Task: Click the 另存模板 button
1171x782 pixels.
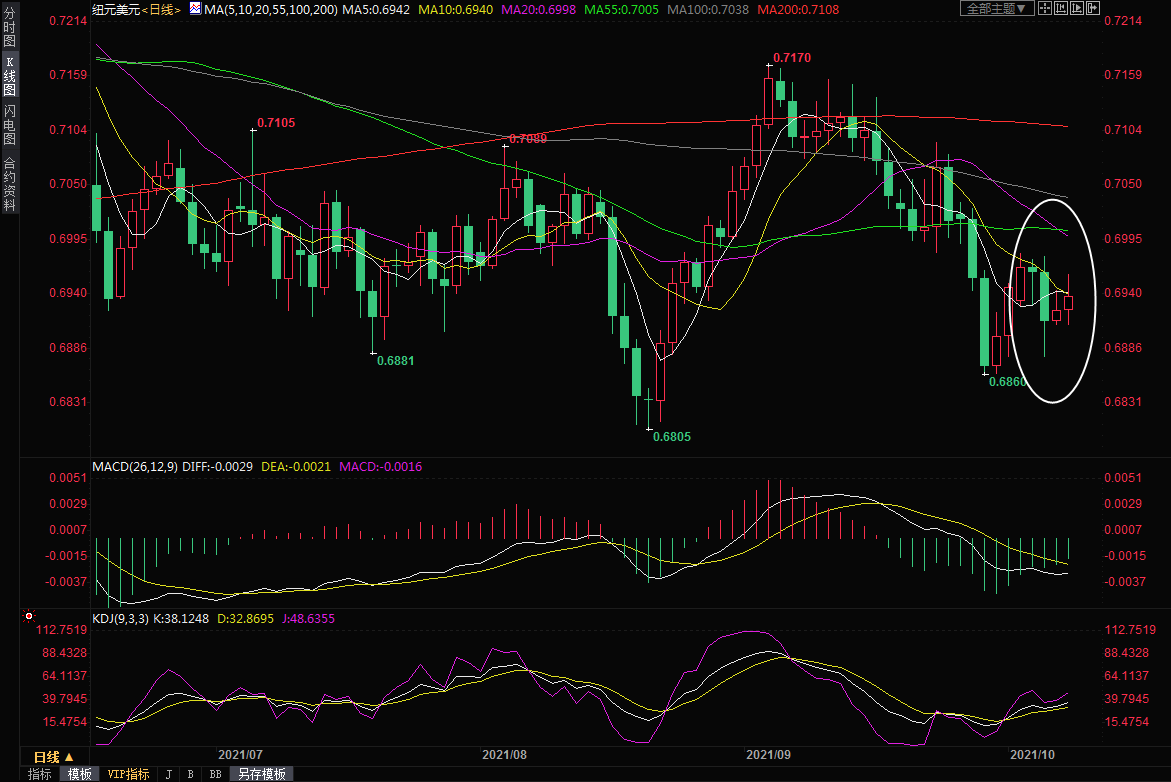Action: 262,774
